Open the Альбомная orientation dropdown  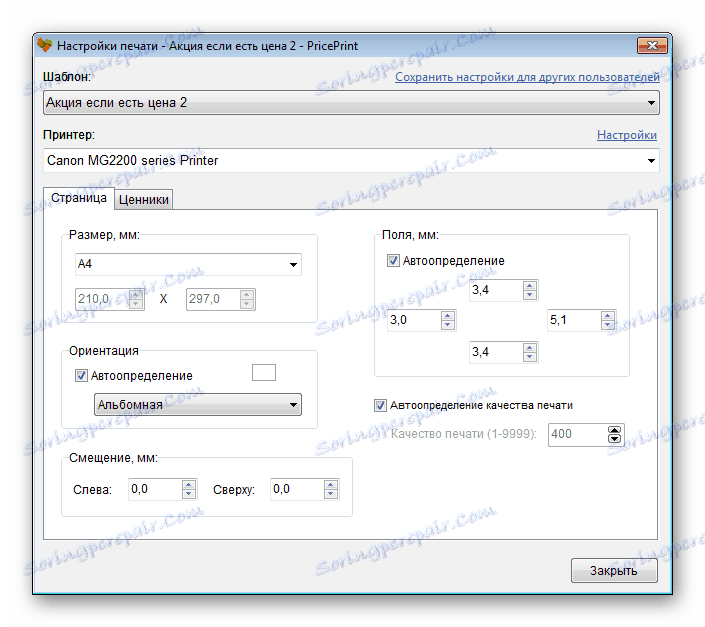(197, 405)
